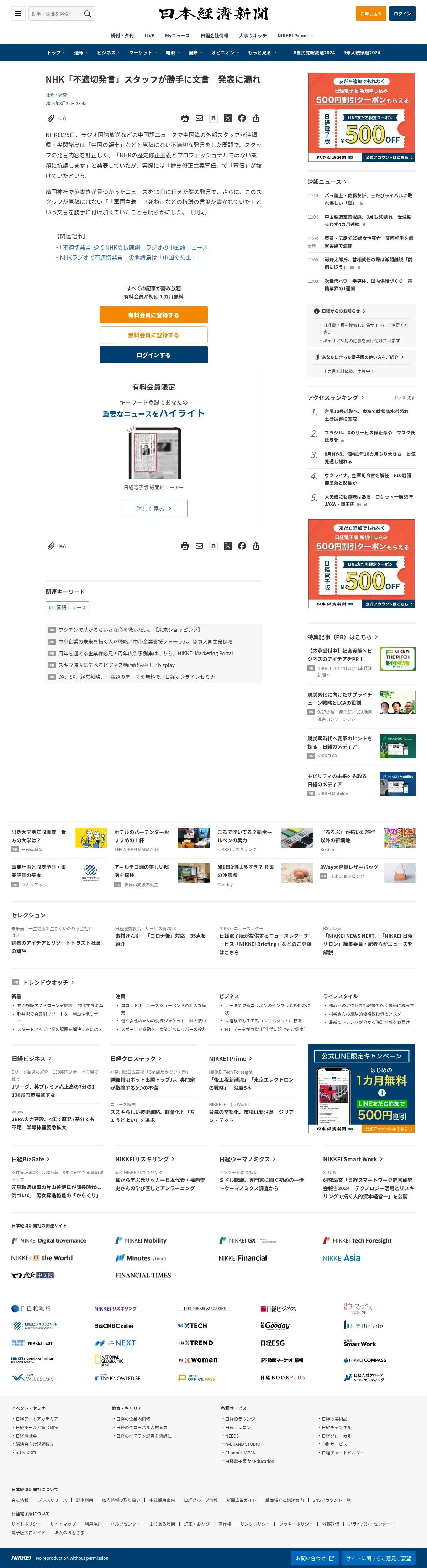This screenshot has height=1568, width=427.
Task: Share to note via icon below article date
Action: click(213, 118)
